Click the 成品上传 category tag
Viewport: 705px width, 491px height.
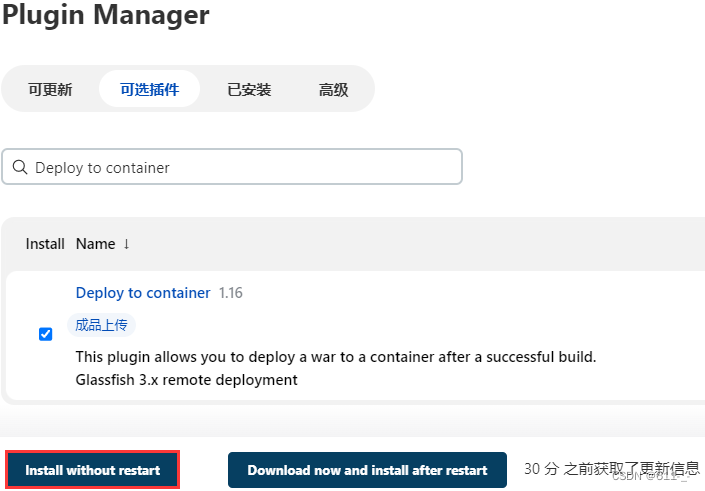coord(101,325)
